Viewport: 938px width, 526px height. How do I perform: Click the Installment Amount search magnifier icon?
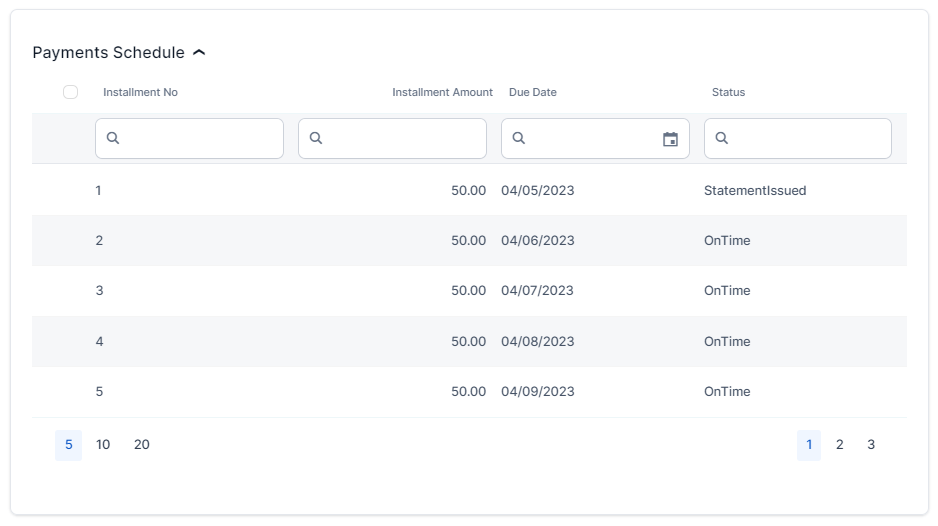click(316, 139)
